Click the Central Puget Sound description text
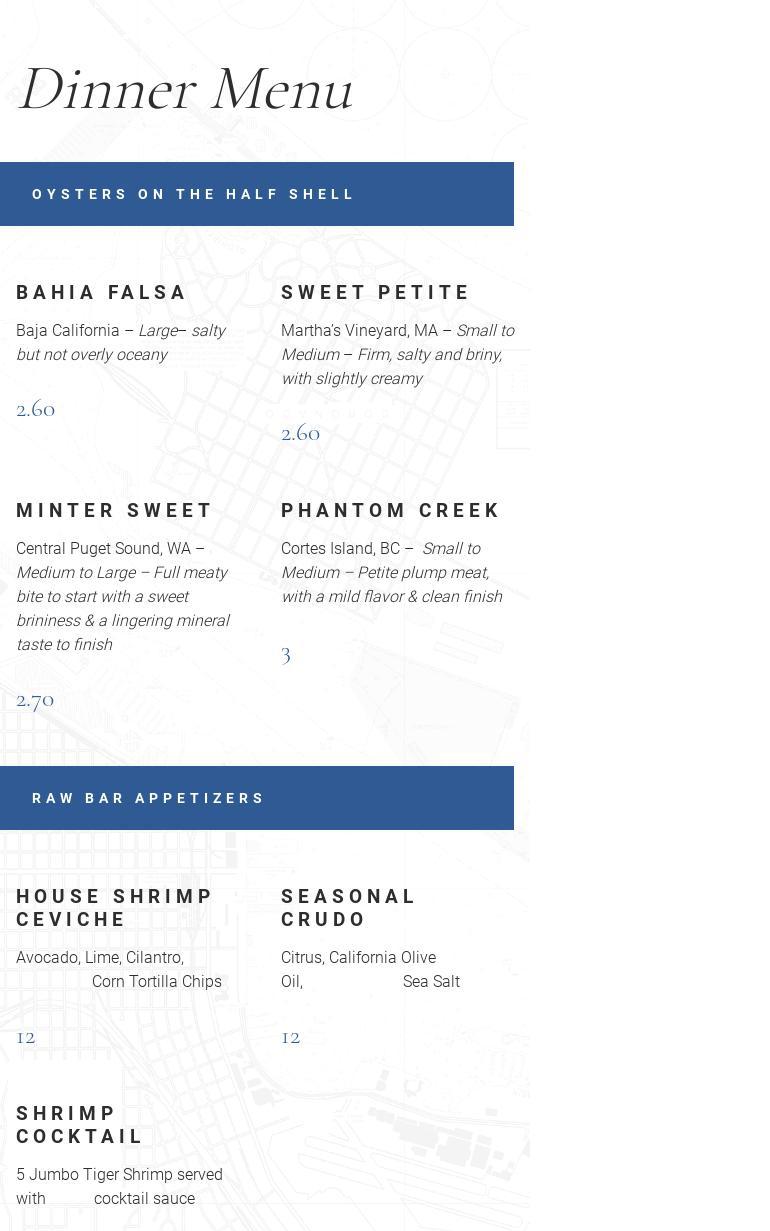Viewport: 770px width, 1231px height. (x=123, y=596)
